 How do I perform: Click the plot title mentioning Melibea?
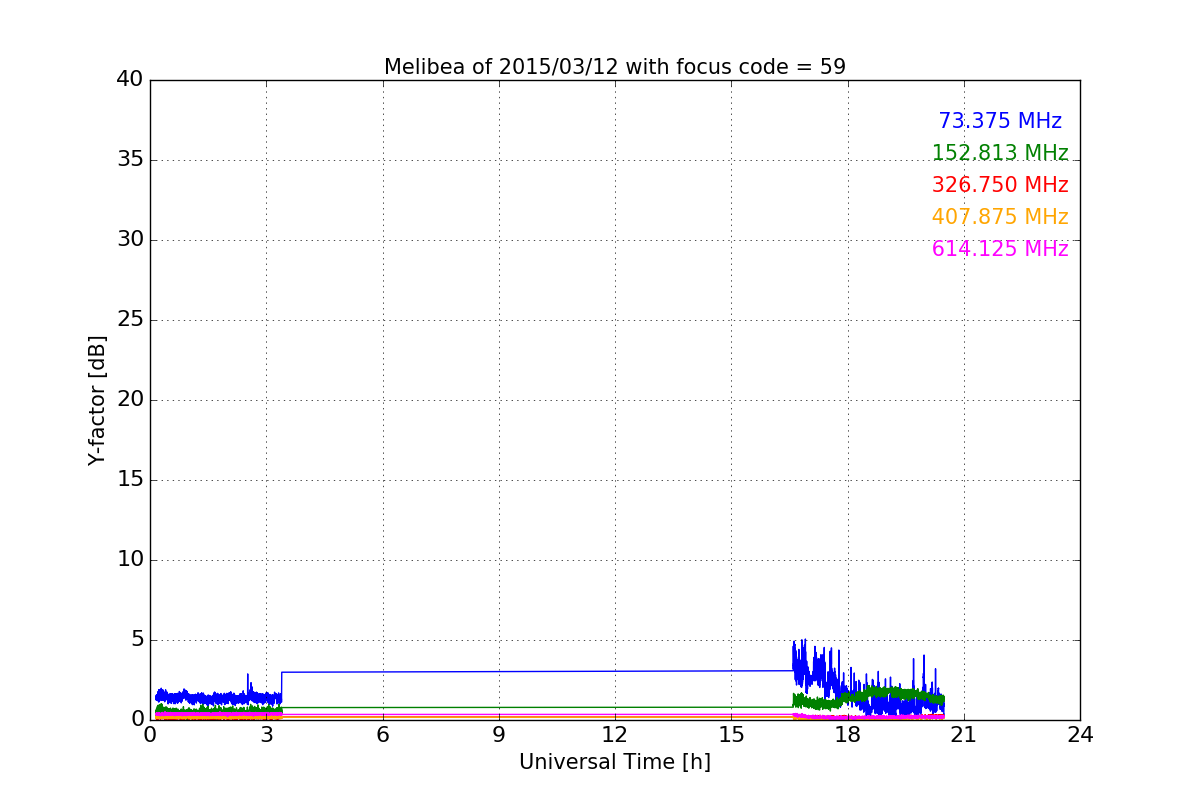615,67
